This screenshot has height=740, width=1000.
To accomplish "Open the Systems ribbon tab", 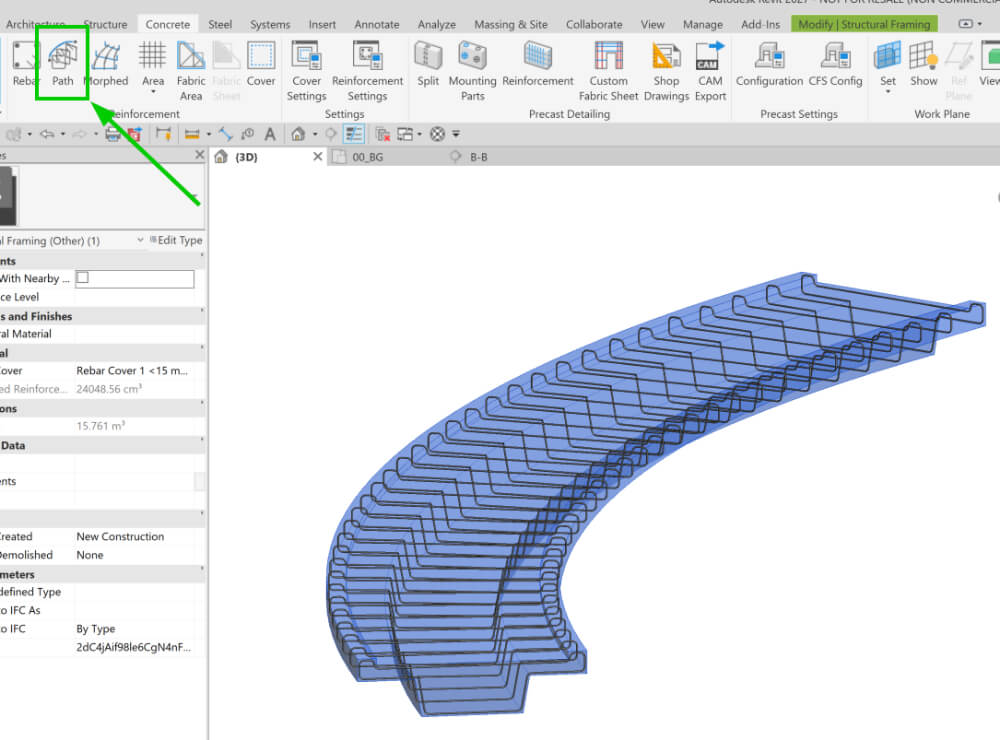I will 270,24.
